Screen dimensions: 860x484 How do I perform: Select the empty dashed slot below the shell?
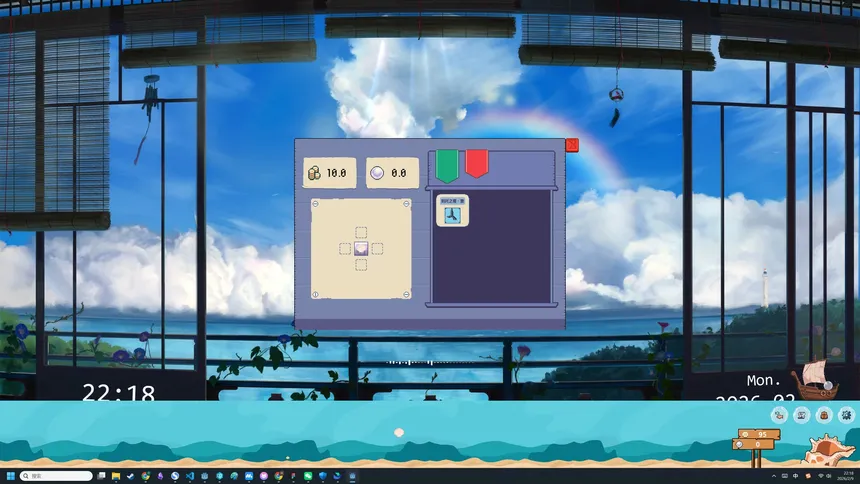point(361,265)
